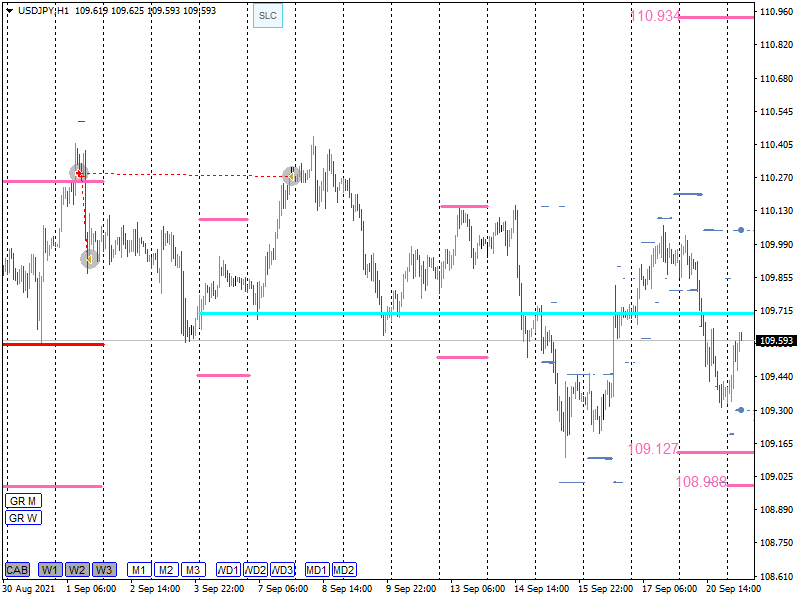Select the M3 button
The image size is (800, 600).
[x=193, y=570]
